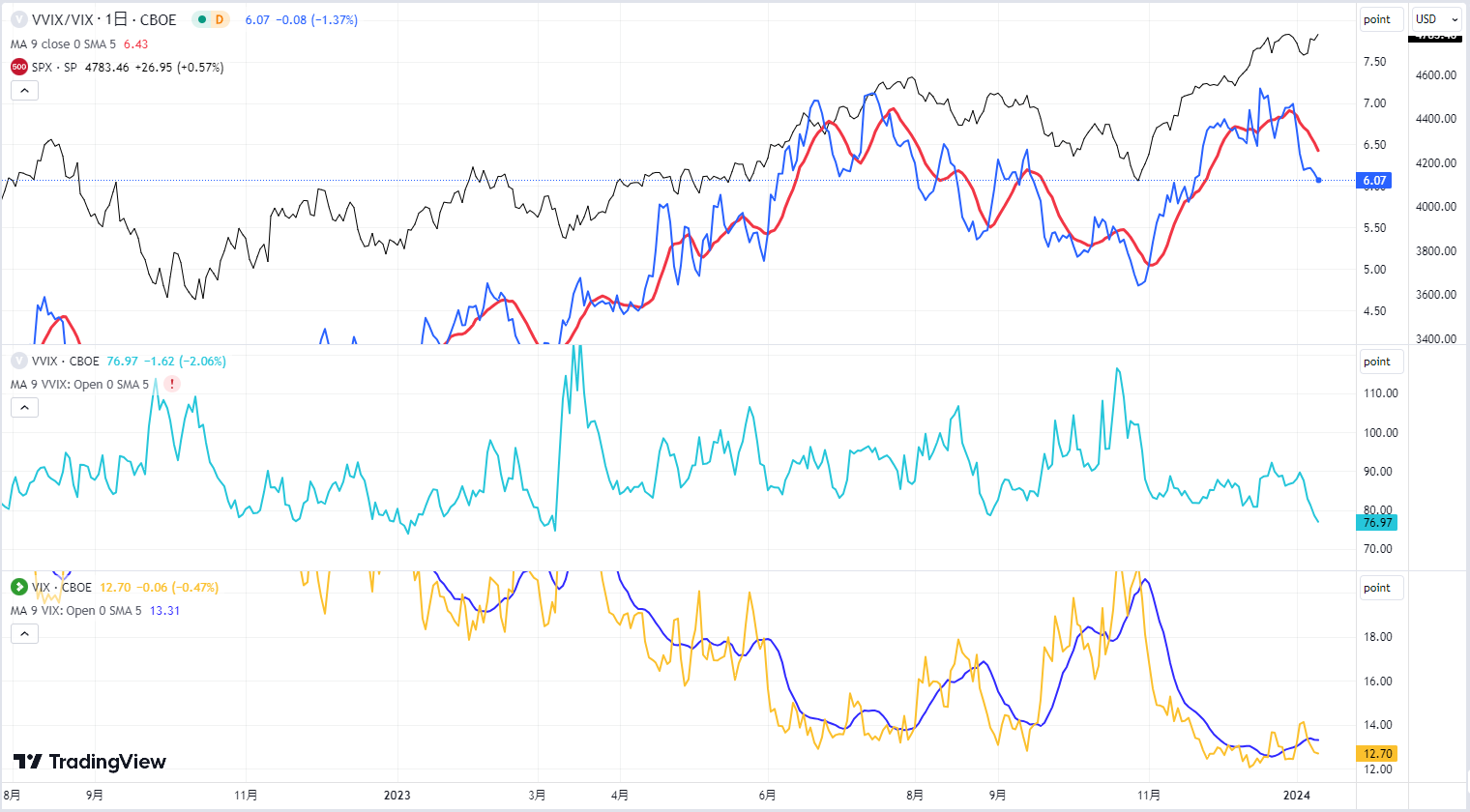Collapse the legend in the VVIX/VIX pane

point(24,91)
